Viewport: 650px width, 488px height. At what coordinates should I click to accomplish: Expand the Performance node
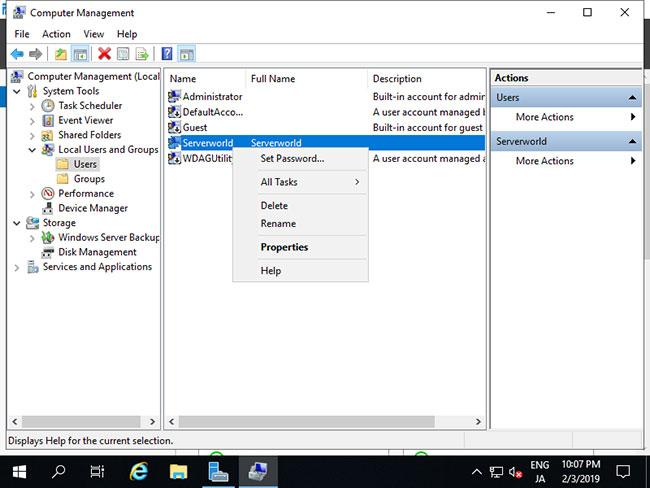[32, 194]
